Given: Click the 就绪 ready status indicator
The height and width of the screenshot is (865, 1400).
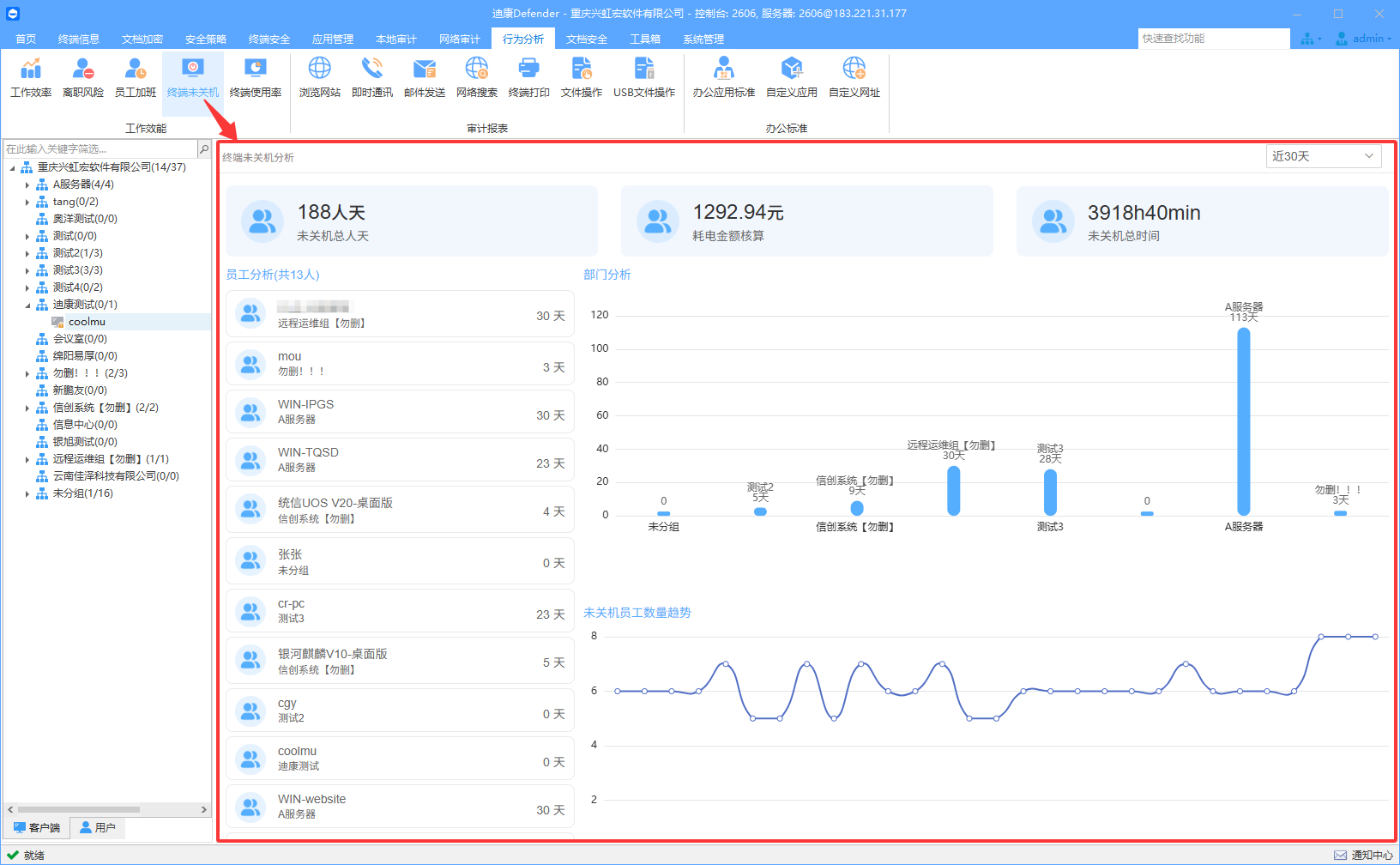Looking at the screenshot, I should [x=26, y=856].
